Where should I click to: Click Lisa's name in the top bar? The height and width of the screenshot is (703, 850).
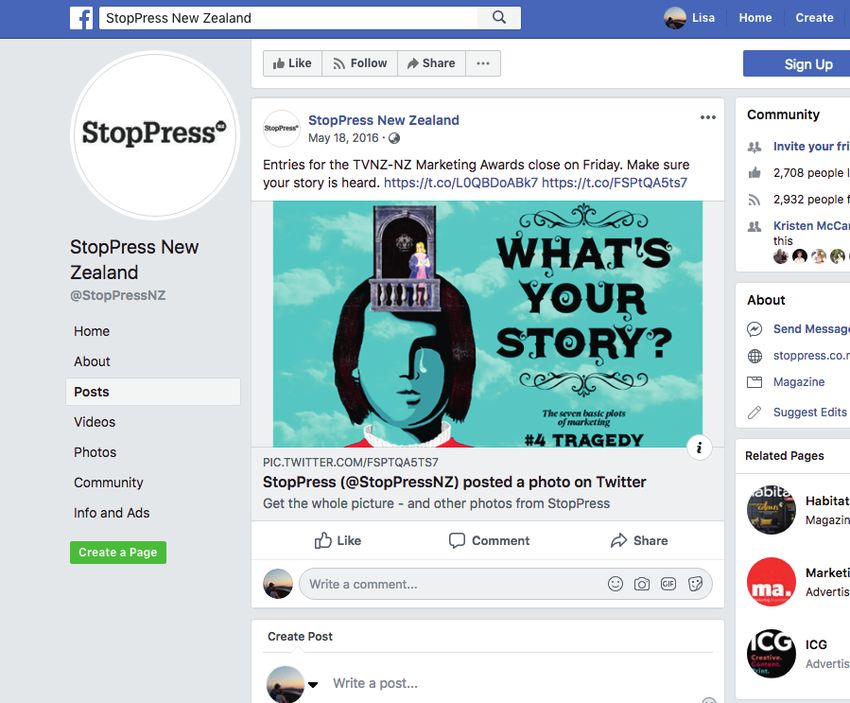pos(703,18)
